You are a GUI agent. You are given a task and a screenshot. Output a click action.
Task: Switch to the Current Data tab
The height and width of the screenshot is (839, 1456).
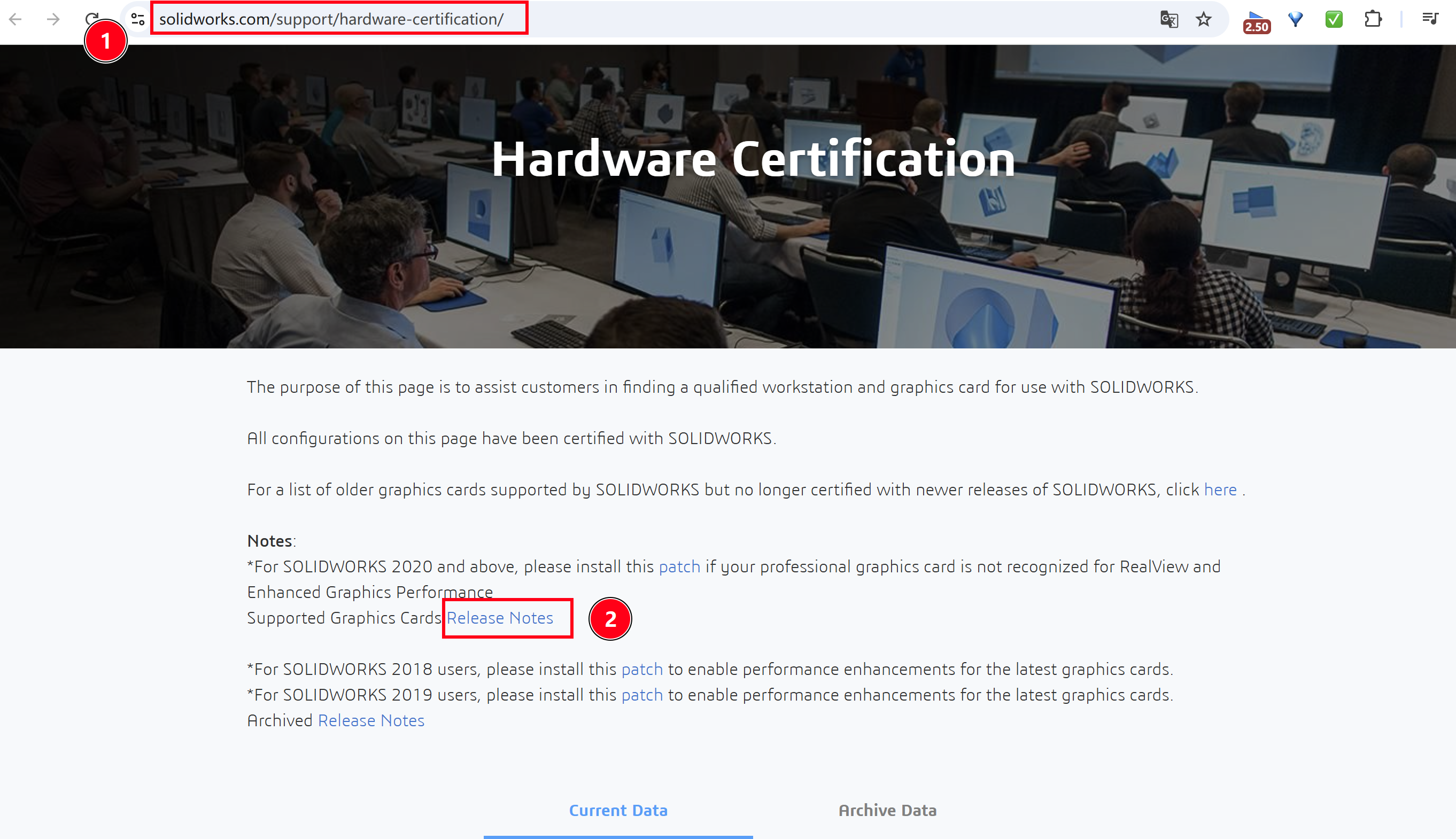click(x=618, y=810)
